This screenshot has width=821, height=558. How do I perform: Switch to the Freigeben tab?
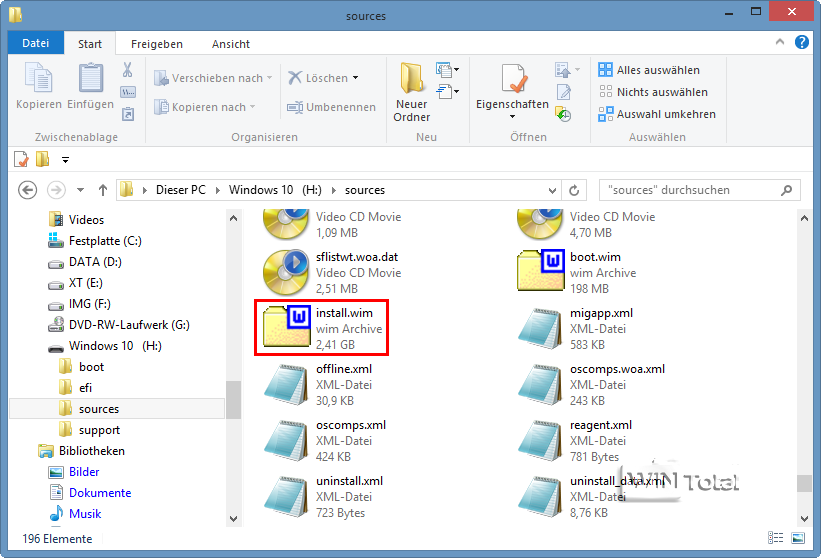tap(157, 44)
